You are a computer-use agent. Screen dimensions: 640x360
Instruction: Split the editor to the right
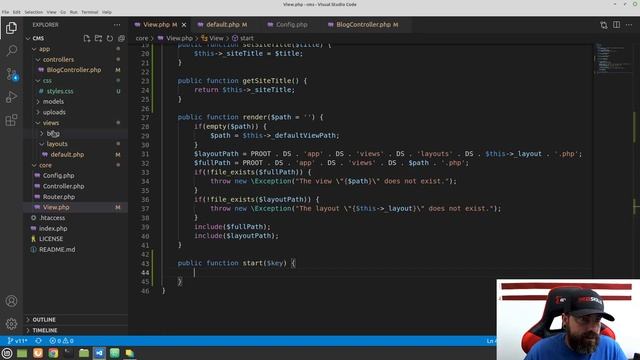tap(616, 25)
